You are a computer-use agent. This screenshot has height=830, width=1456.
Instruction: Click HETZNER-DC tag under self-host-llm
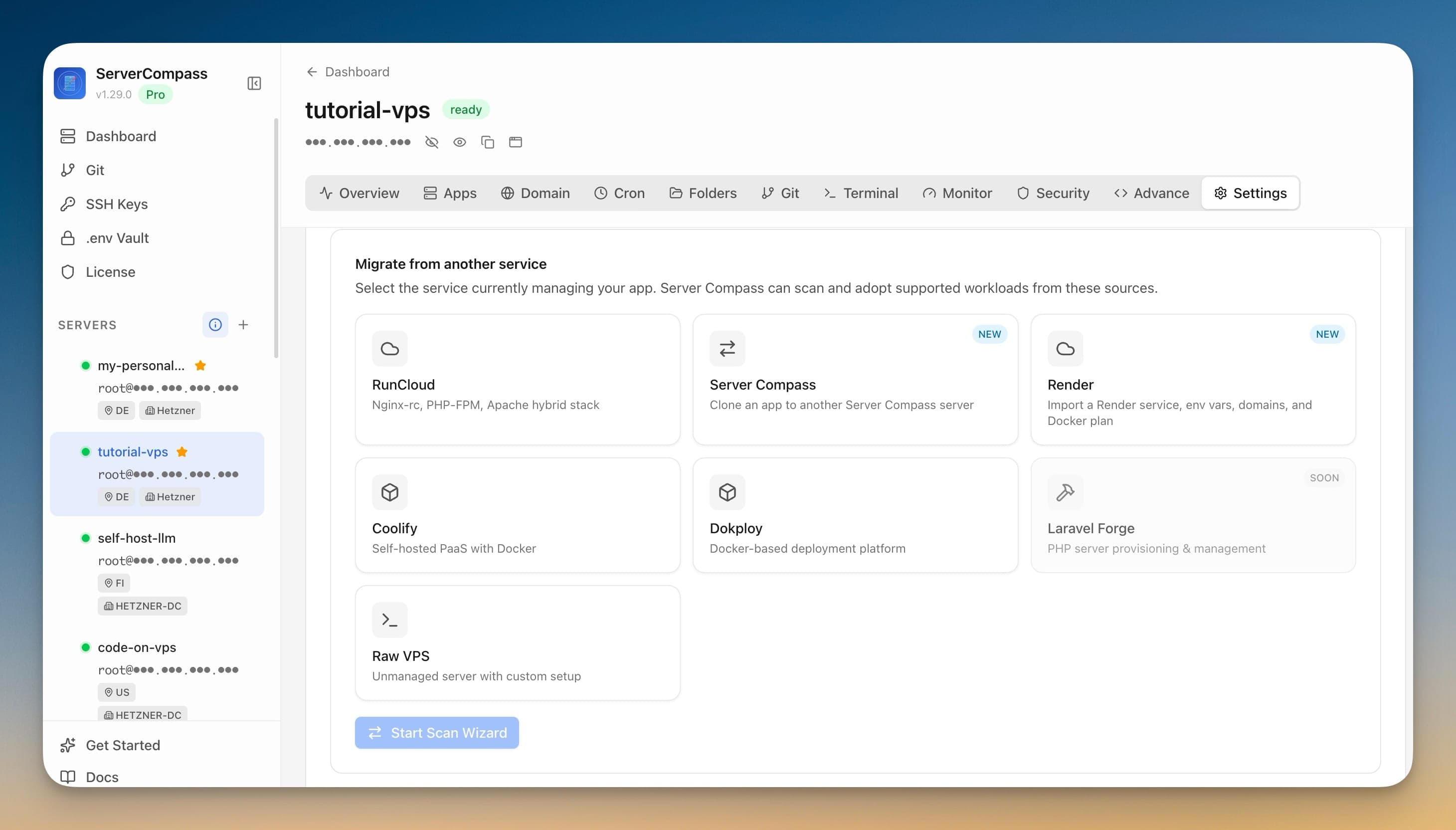[143, 606]
